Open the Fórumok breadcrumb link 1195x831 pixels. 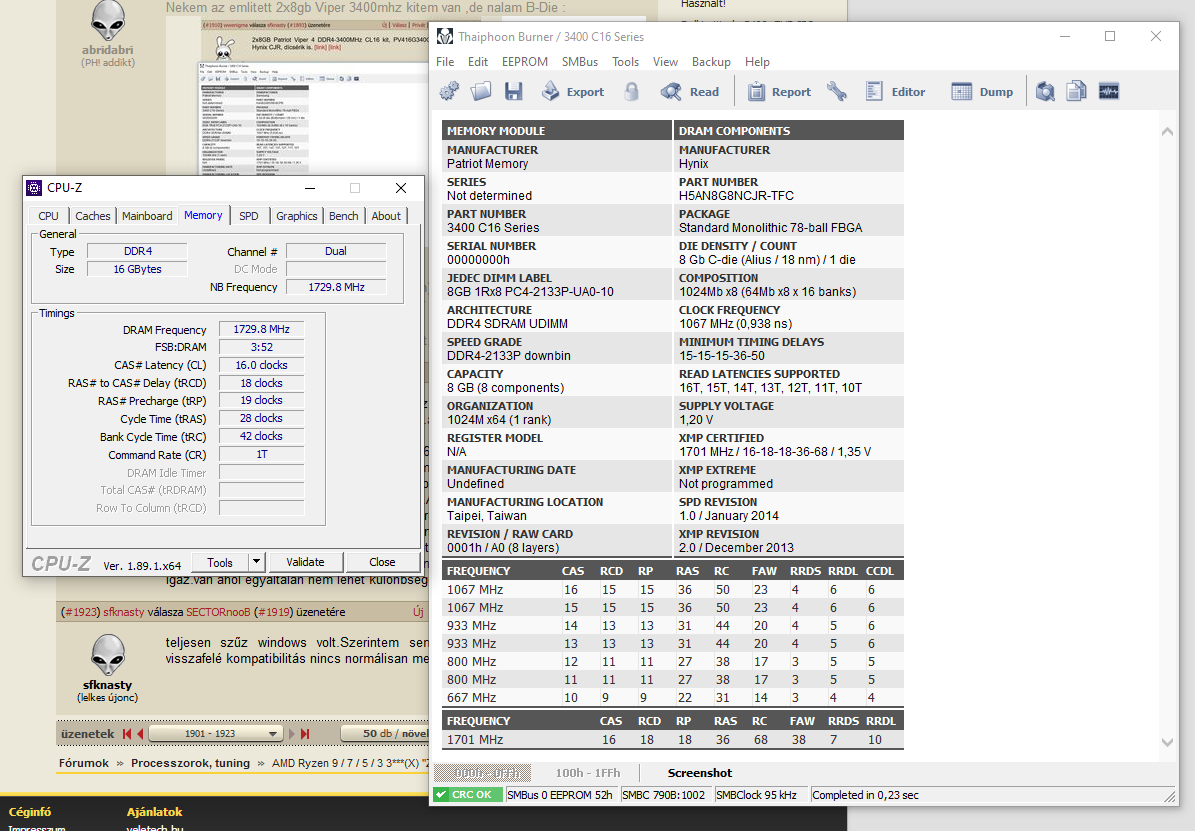pyautogui.click(x=84, y=763)
